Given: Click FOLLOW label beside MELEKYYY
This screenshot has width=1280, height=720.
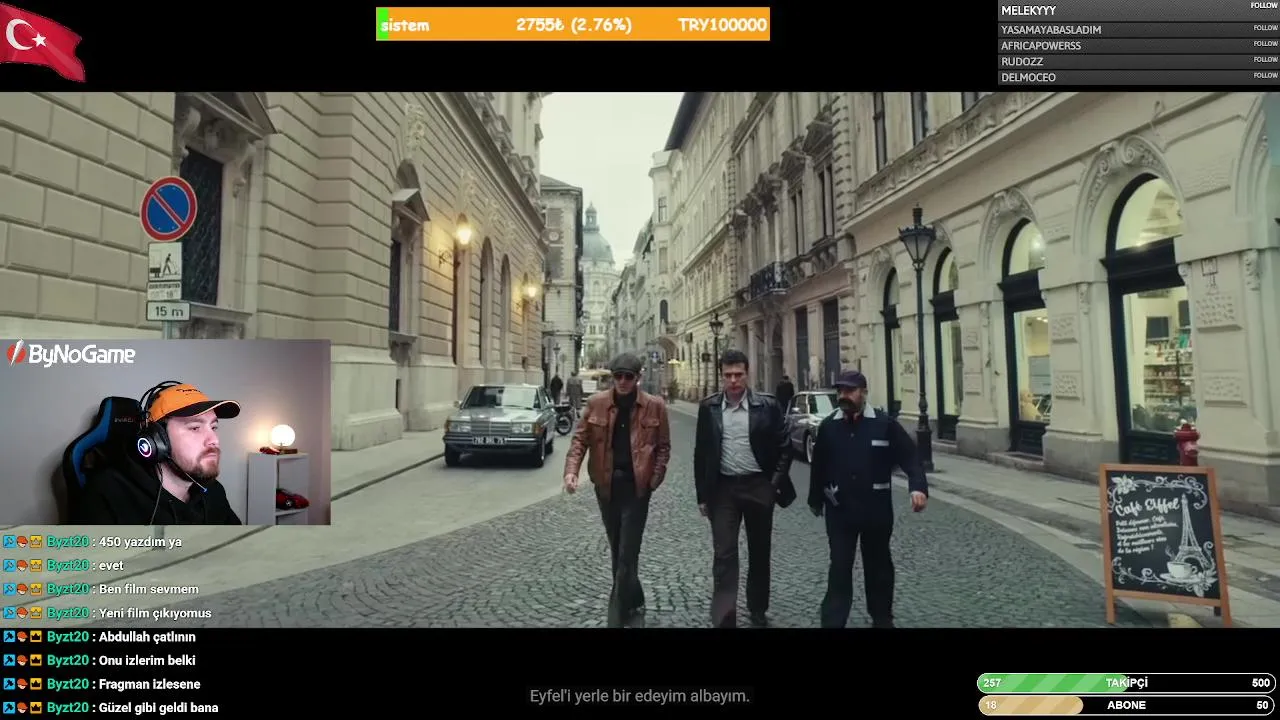Looking at the screenshot, I should tap(1264, 6).
